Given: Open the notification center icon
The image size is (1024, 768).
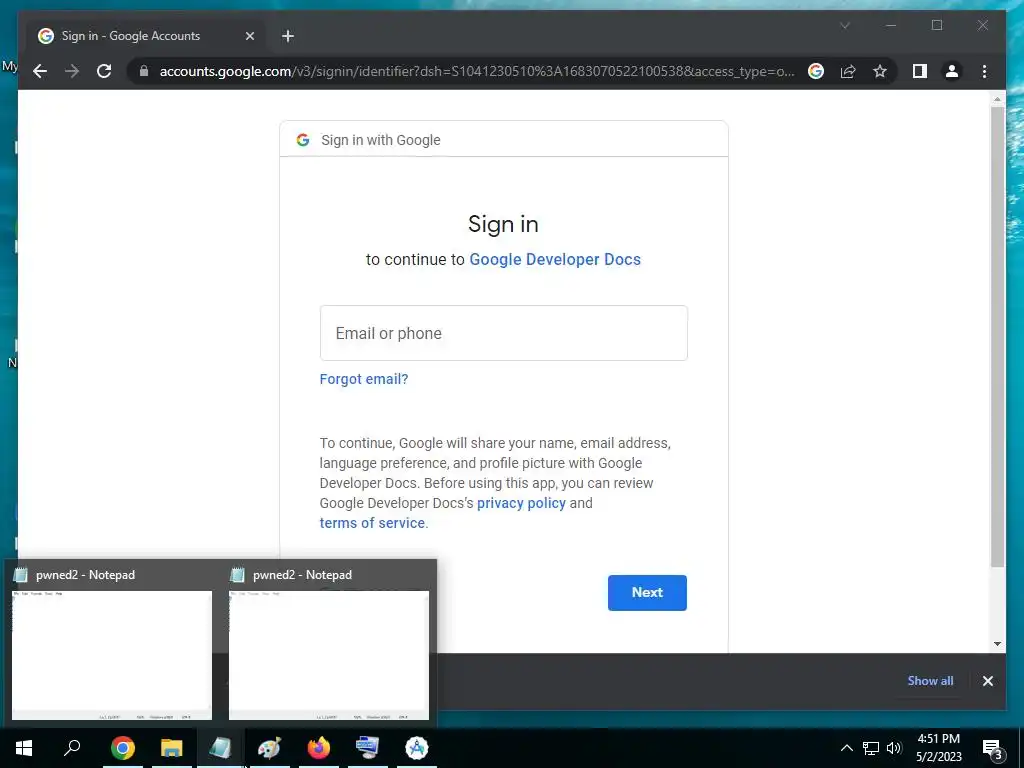Looking at the screenshot, I should [993, 749].
